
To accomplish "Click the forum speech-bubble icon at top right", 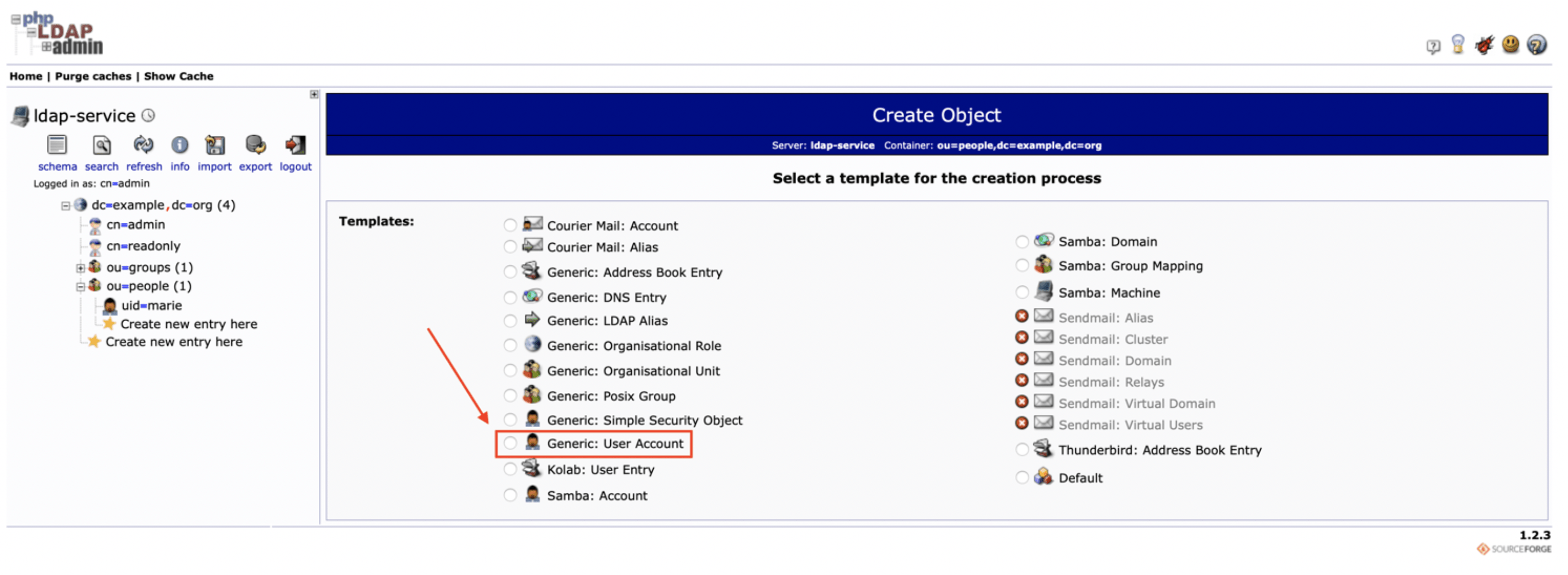I will click(x=1433, y=46).
